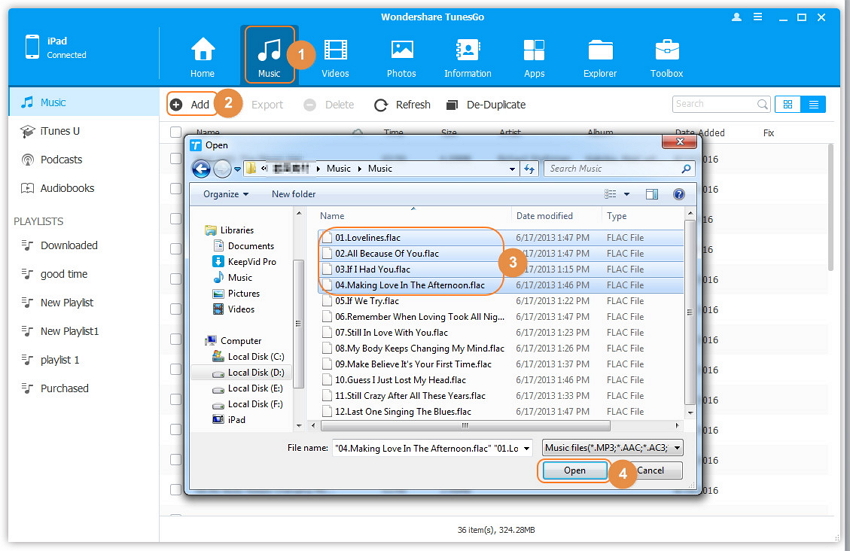Go to the Information contacts icon
Viewport: 850px width, 551px height.
click(x=467, y=51)
